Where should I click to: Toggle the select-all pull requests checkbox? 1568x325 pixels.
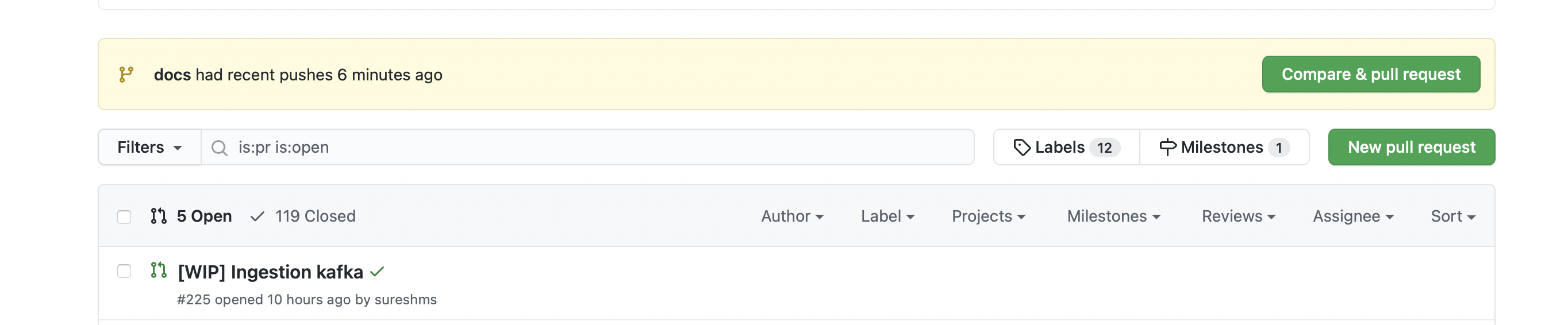click(124, 216)
